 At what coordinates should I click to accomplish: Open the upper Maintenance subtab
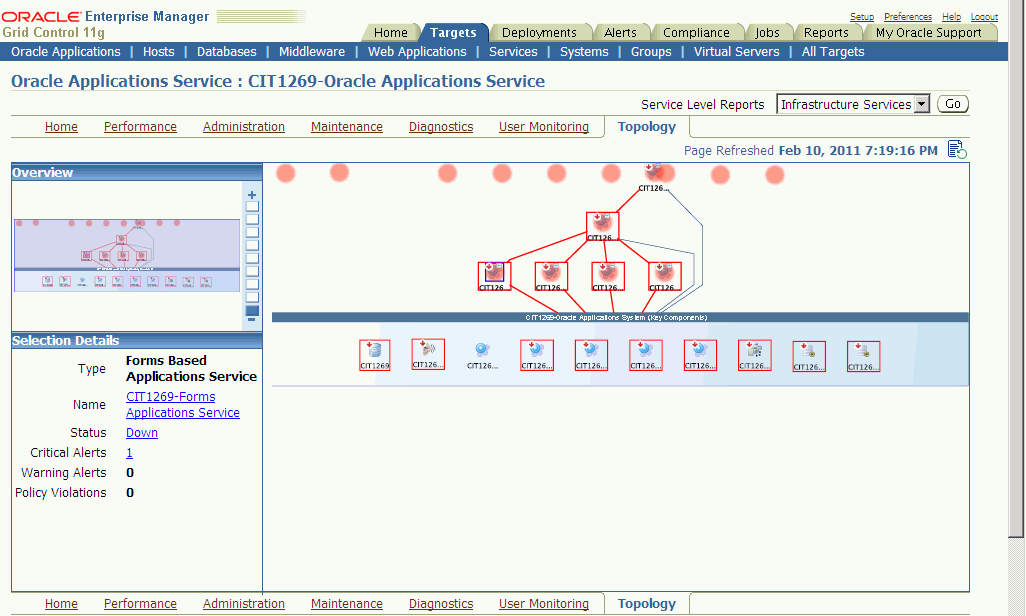347,126
